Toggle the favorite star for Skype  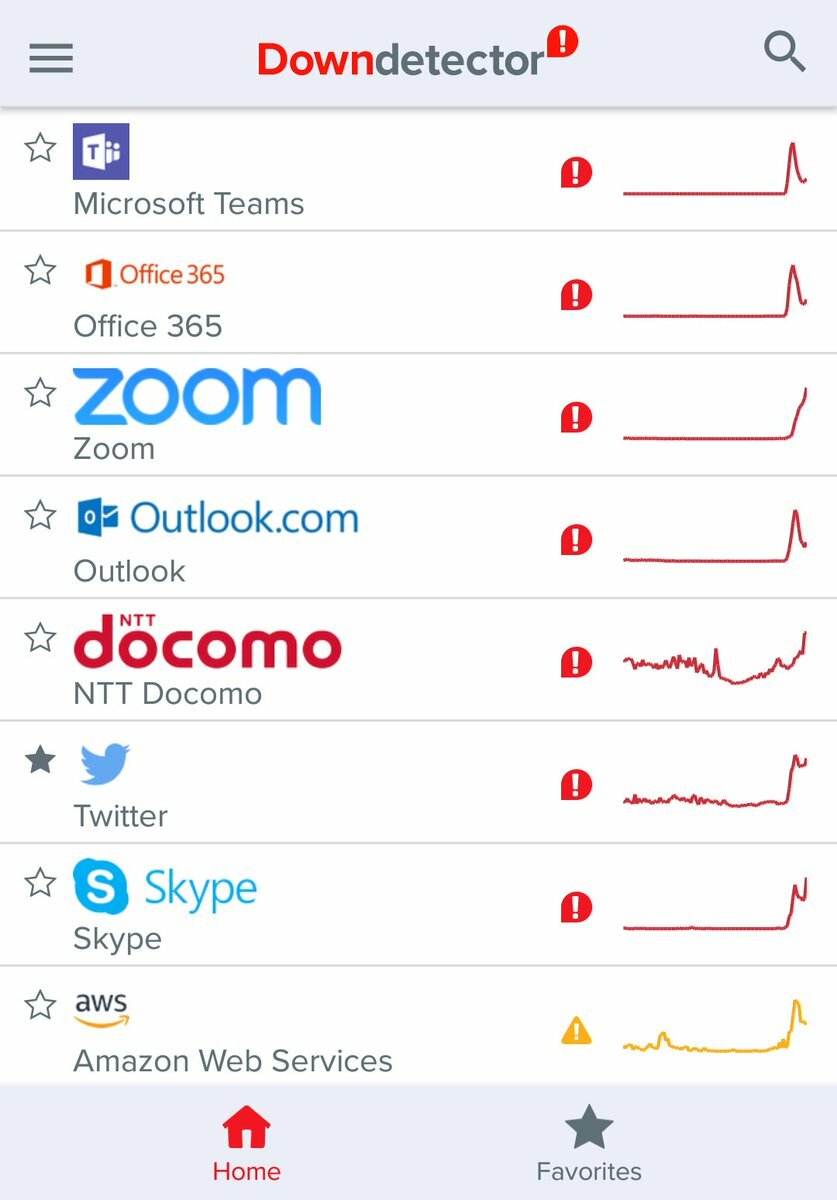40,882
